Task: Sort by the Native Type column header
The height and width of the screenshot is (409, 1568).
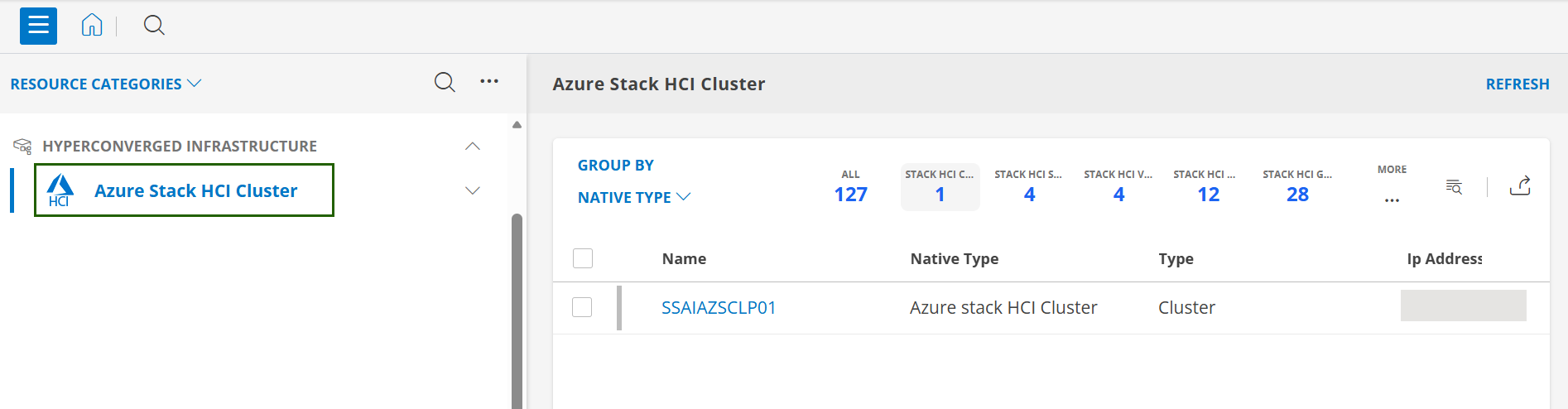Action: coord(955,258)
